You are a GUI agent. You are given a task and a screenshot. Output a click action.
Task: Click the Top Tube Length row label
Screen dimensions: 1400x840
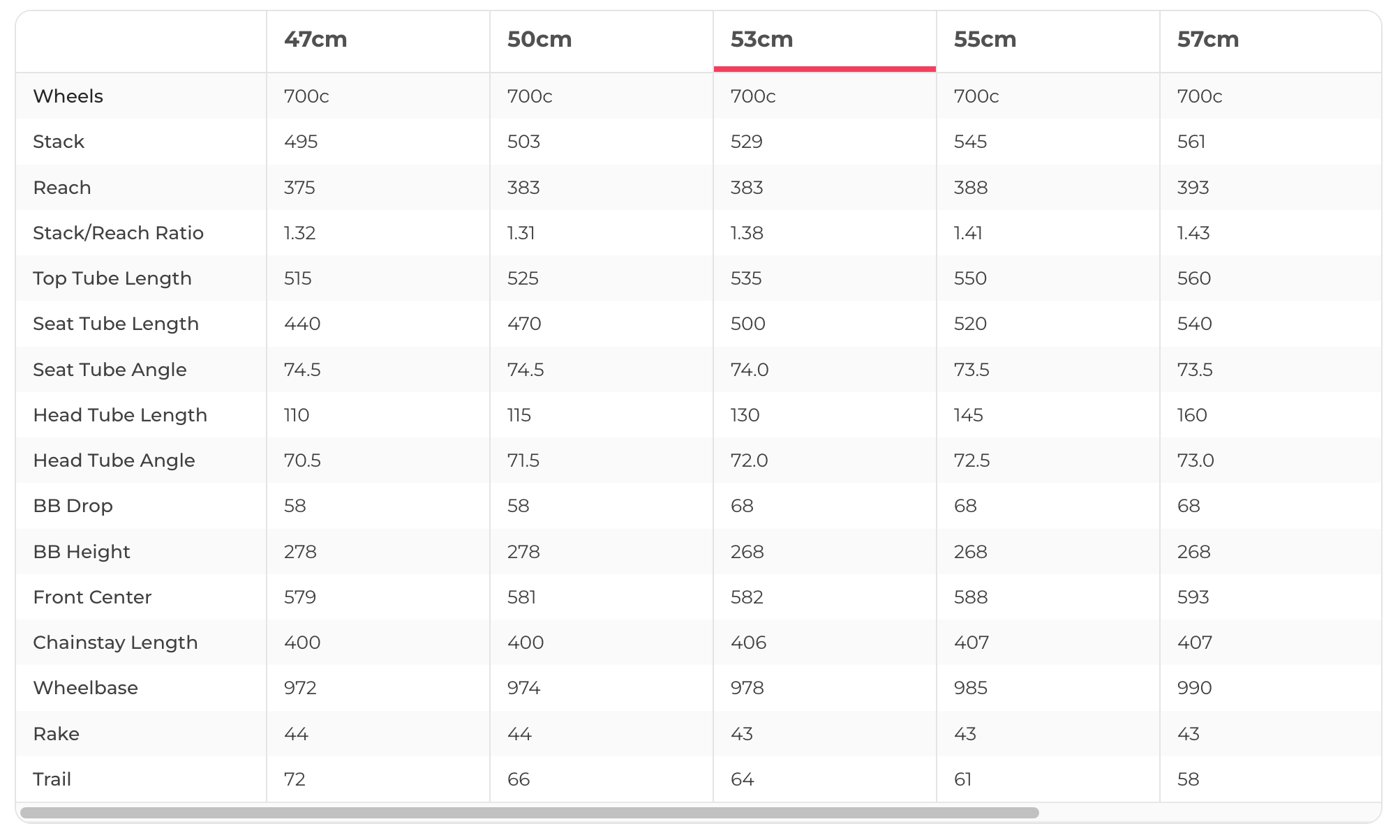112,278
